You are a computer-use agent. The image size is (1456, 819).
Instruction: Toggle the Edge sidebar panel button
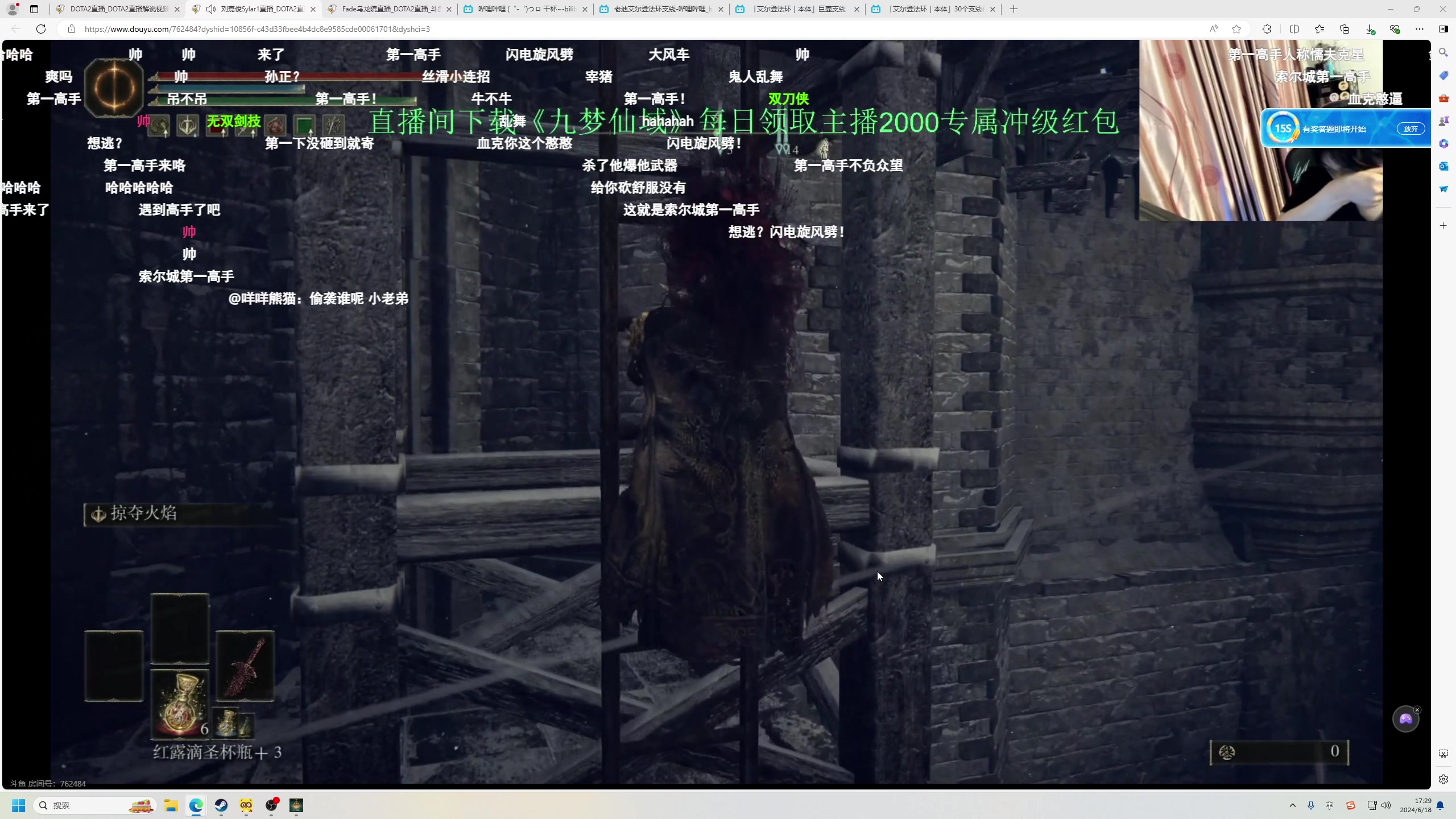coord(1443,29)
